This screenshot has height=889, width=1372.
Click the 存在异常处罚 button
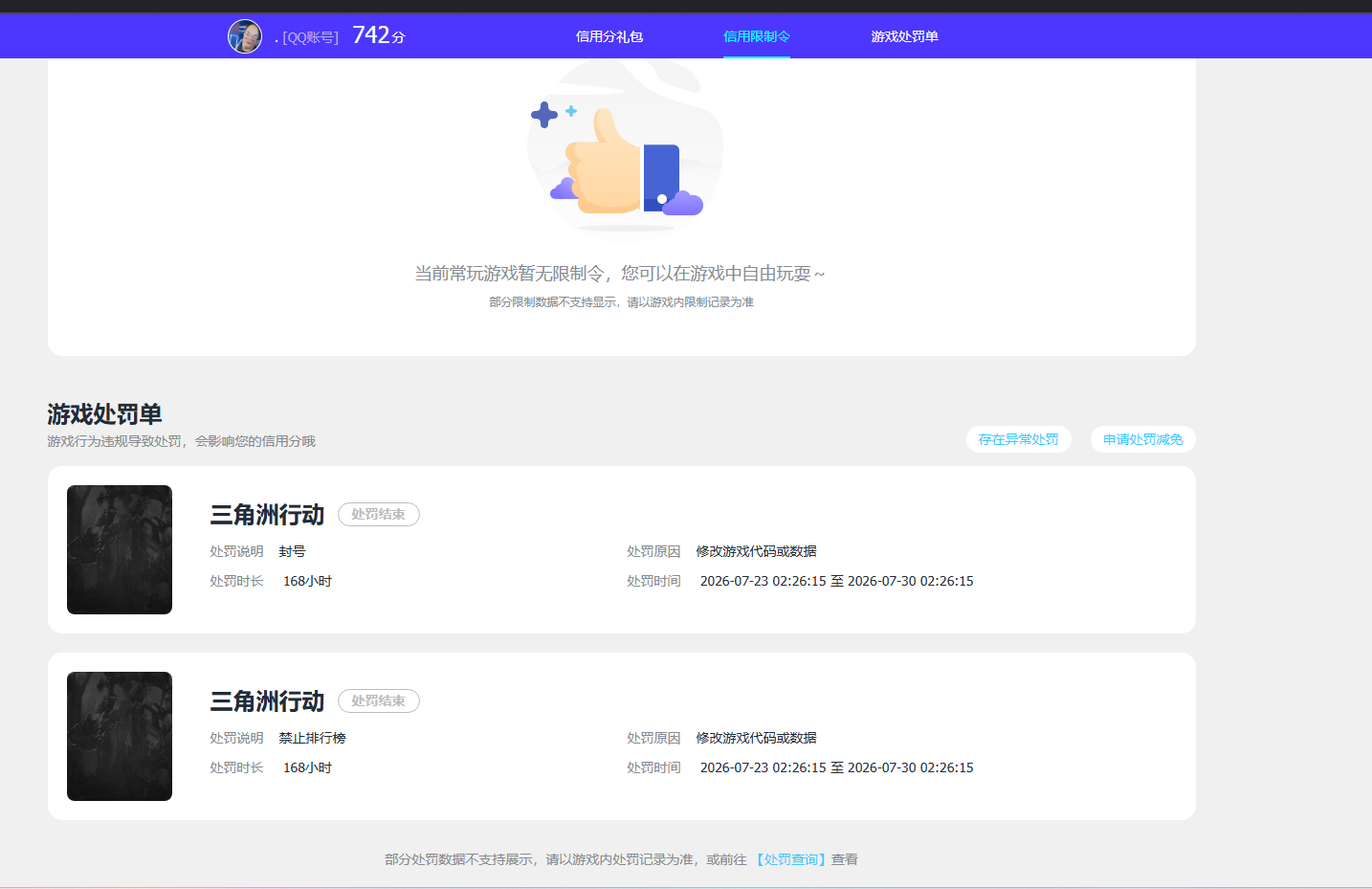(x=1019, y=439)
